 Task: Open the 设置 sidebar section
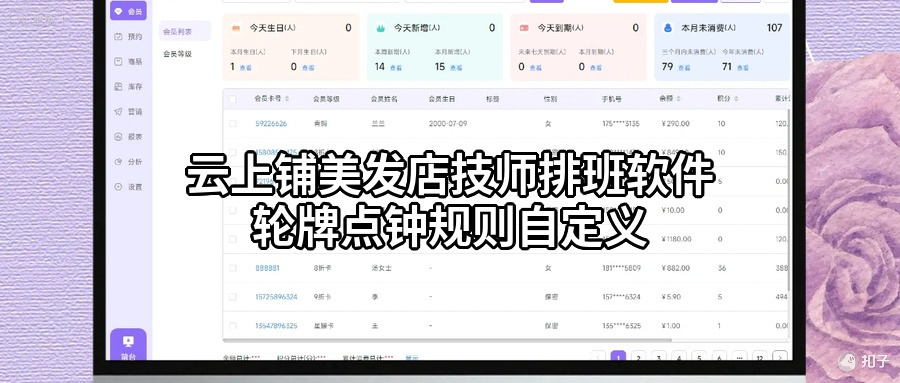(x=128, y=187)
